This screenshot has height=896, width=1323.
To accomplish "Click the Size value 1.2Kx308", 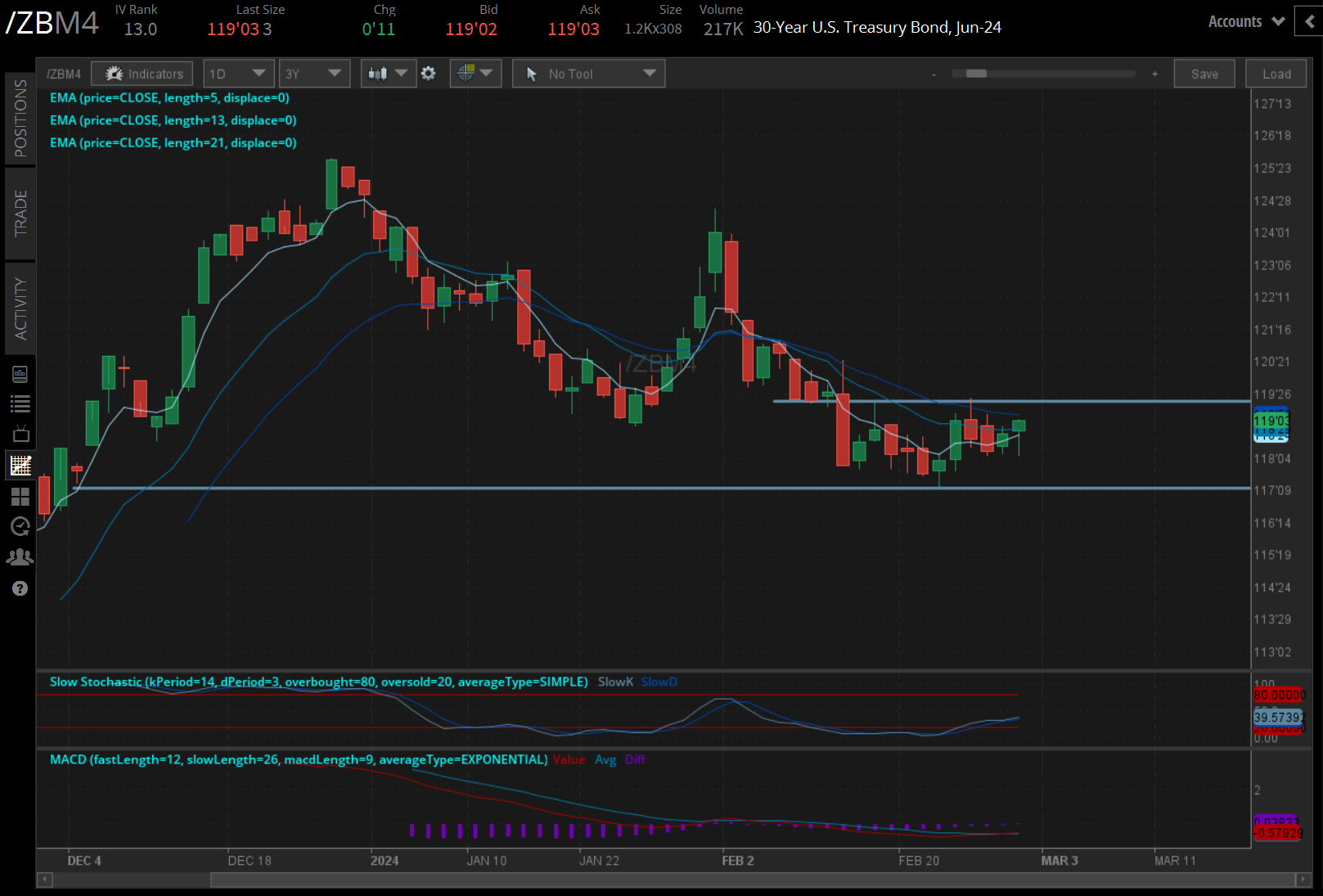I will tap(653, 29).
